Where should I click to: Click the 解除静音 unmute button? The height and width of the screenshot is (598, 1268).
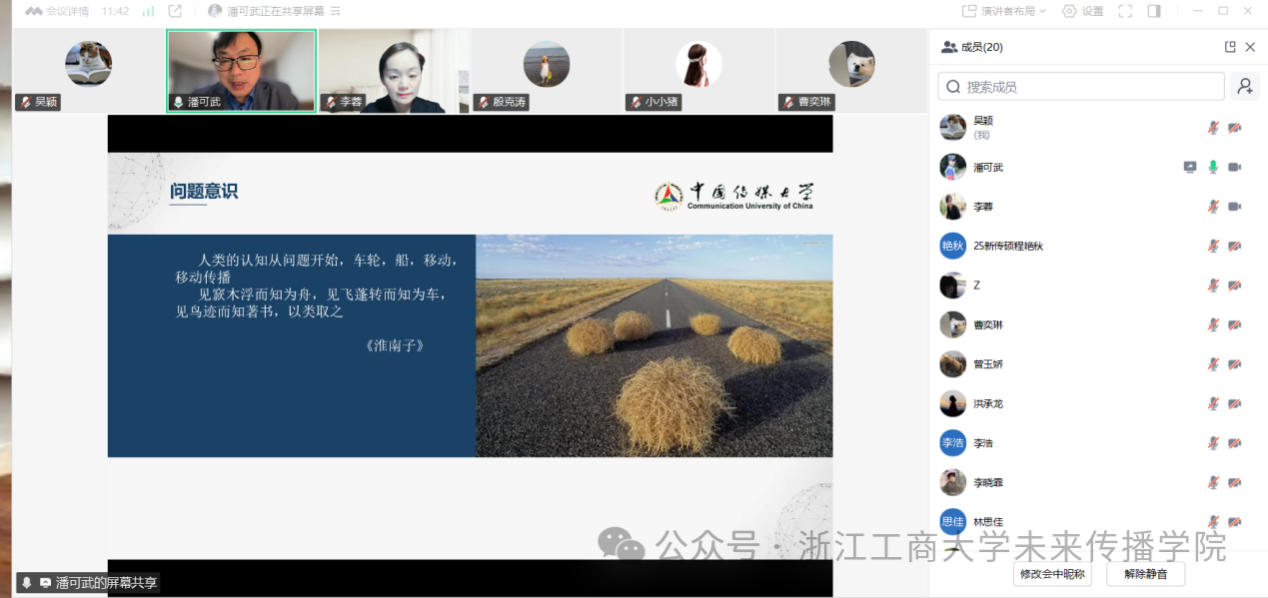point(1145,574)
